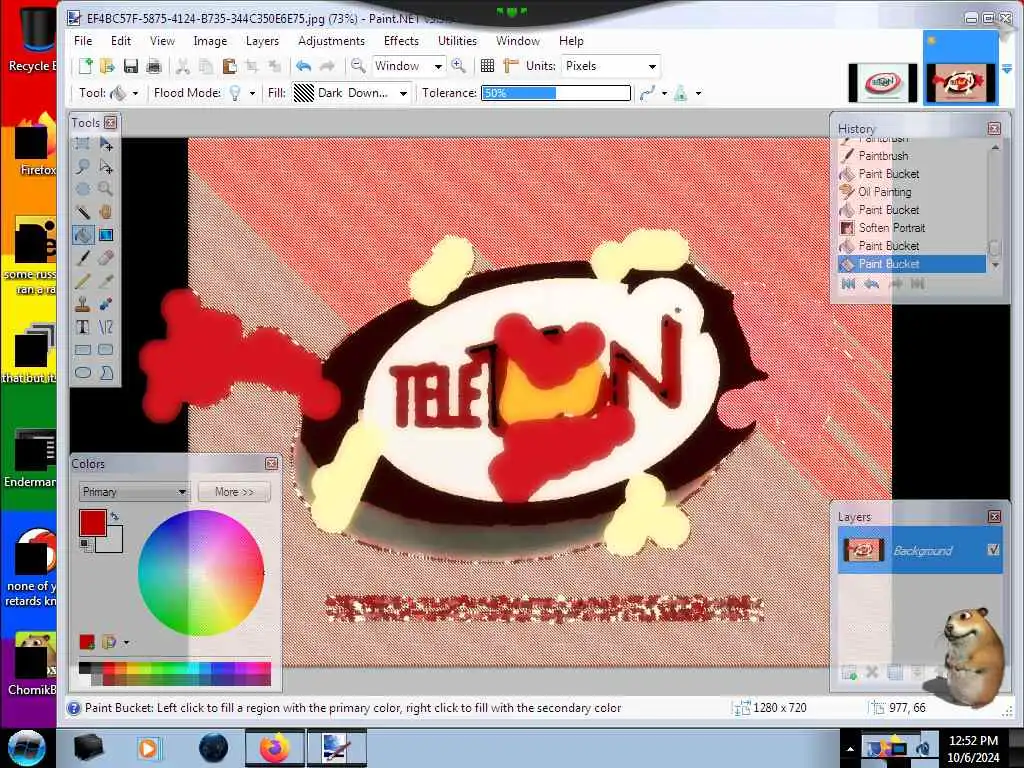
Task: Click the Open file toolbar icon
Action: tap(108, 66)
